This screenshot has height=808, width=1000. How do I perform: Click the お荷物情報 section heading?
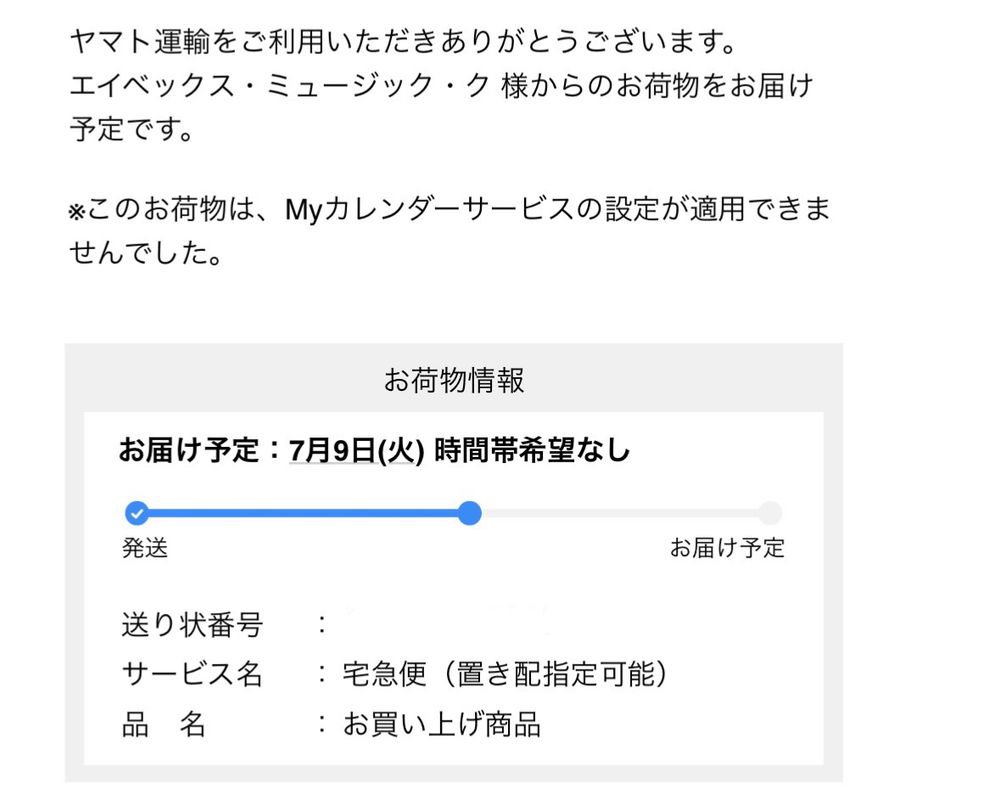pos(453,380)
